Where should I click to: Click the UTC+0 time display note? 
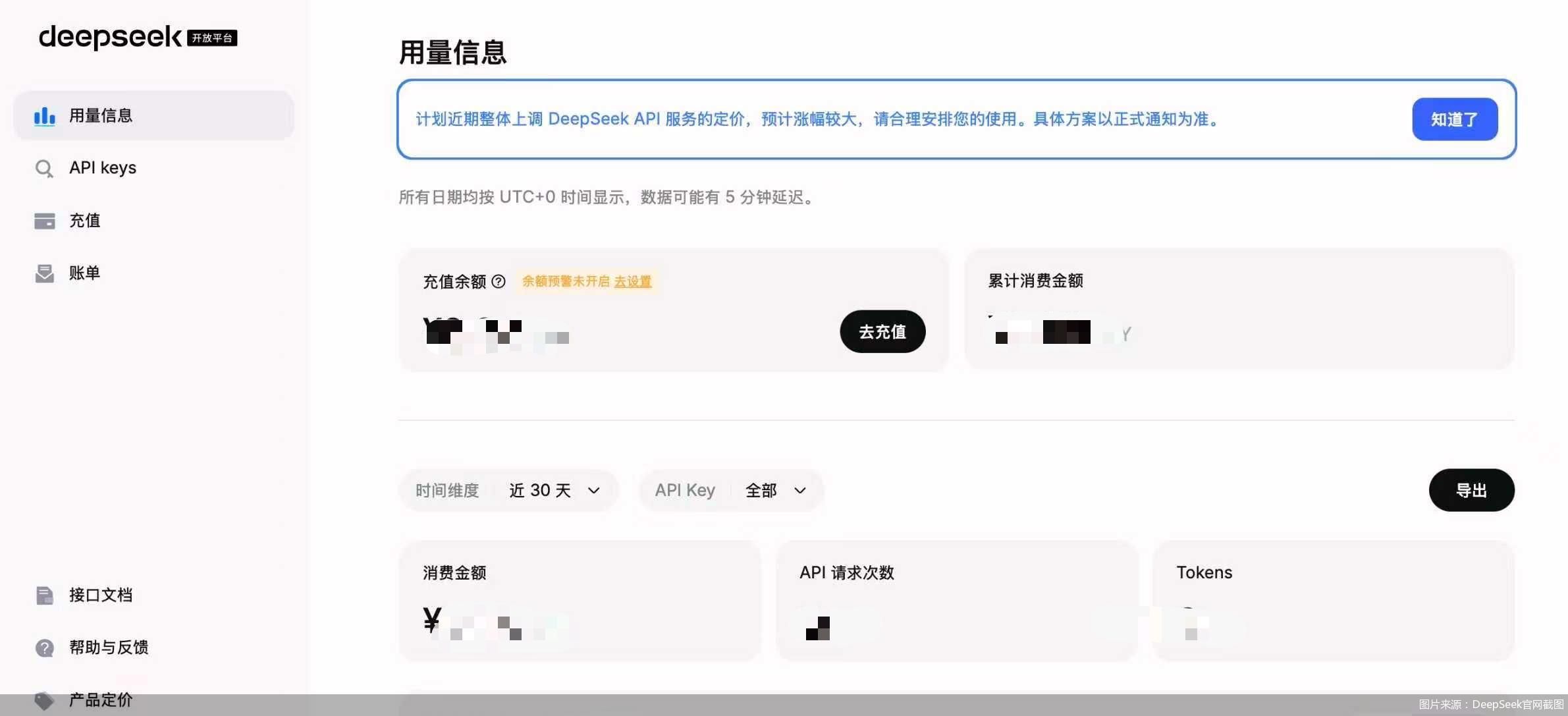(608, 197)
